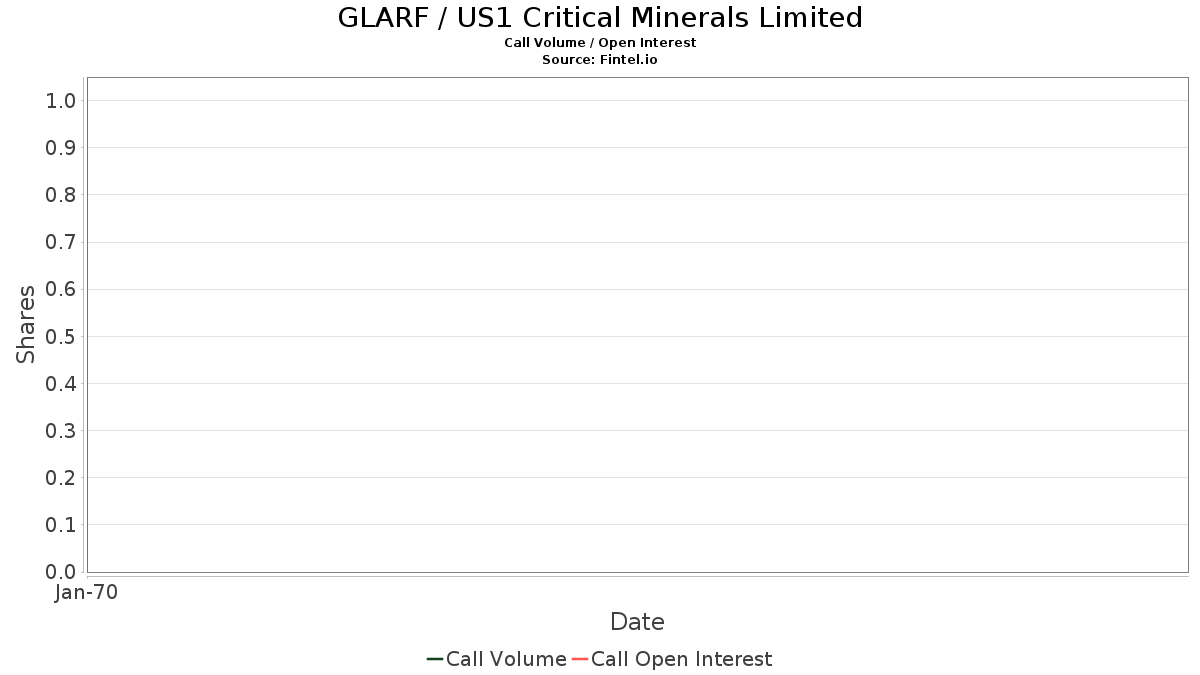Select the 0.5 y-axis tick label
The height and width of the screenshot is (675, 1200).
(x=61, y=336)
